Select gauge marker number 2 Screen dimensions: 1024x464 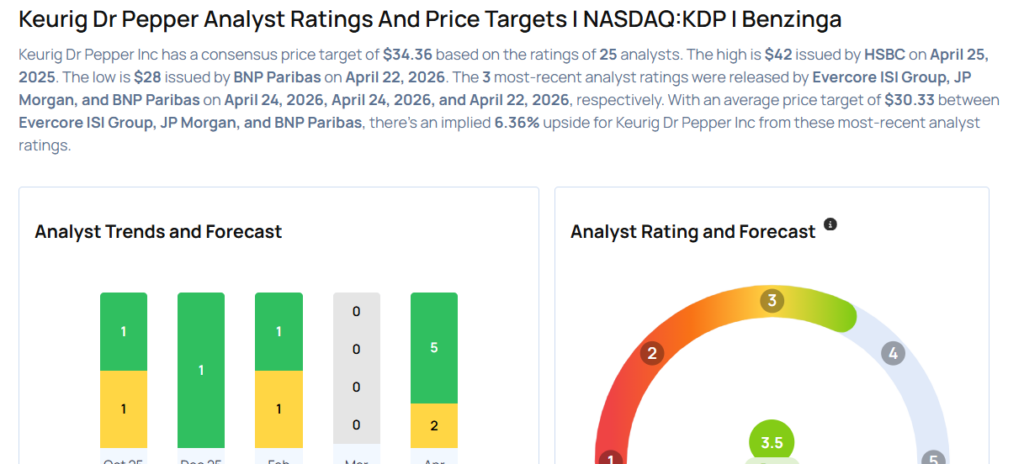[x=652, y=353]
